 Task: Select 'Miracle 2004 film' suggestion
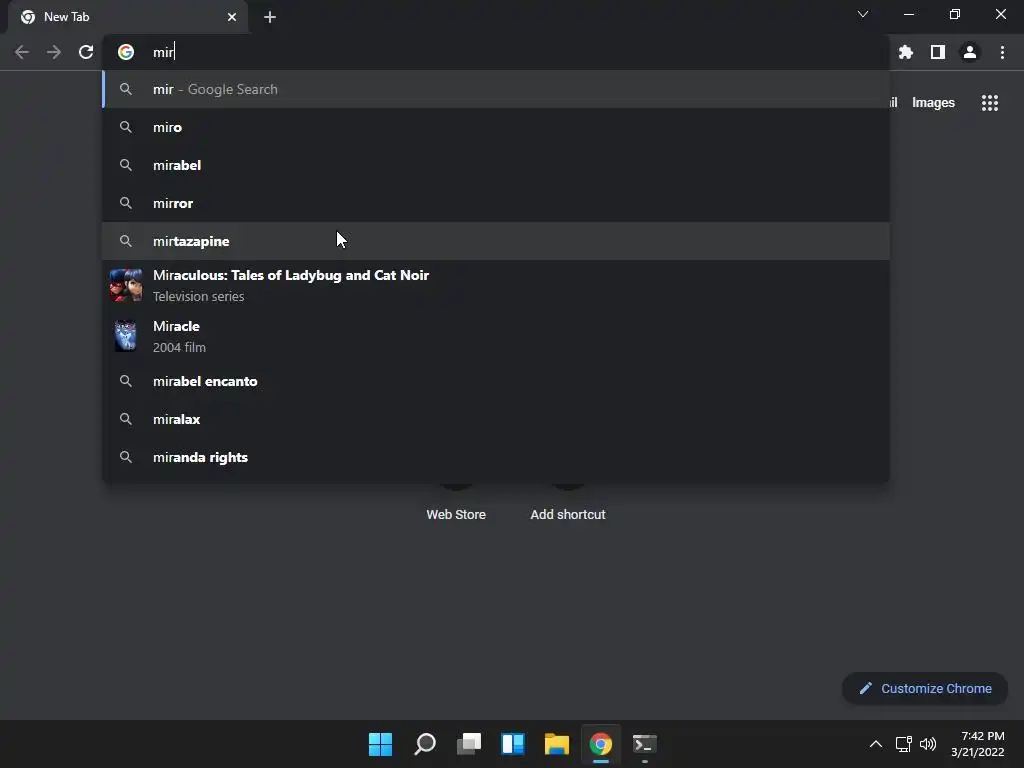(496, 336)
